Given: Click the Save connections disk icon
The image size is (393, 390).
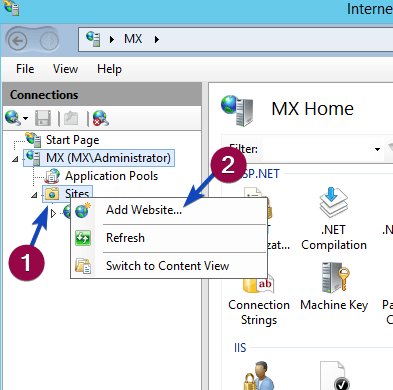Looking at the screenshot, I should (43, 118).
